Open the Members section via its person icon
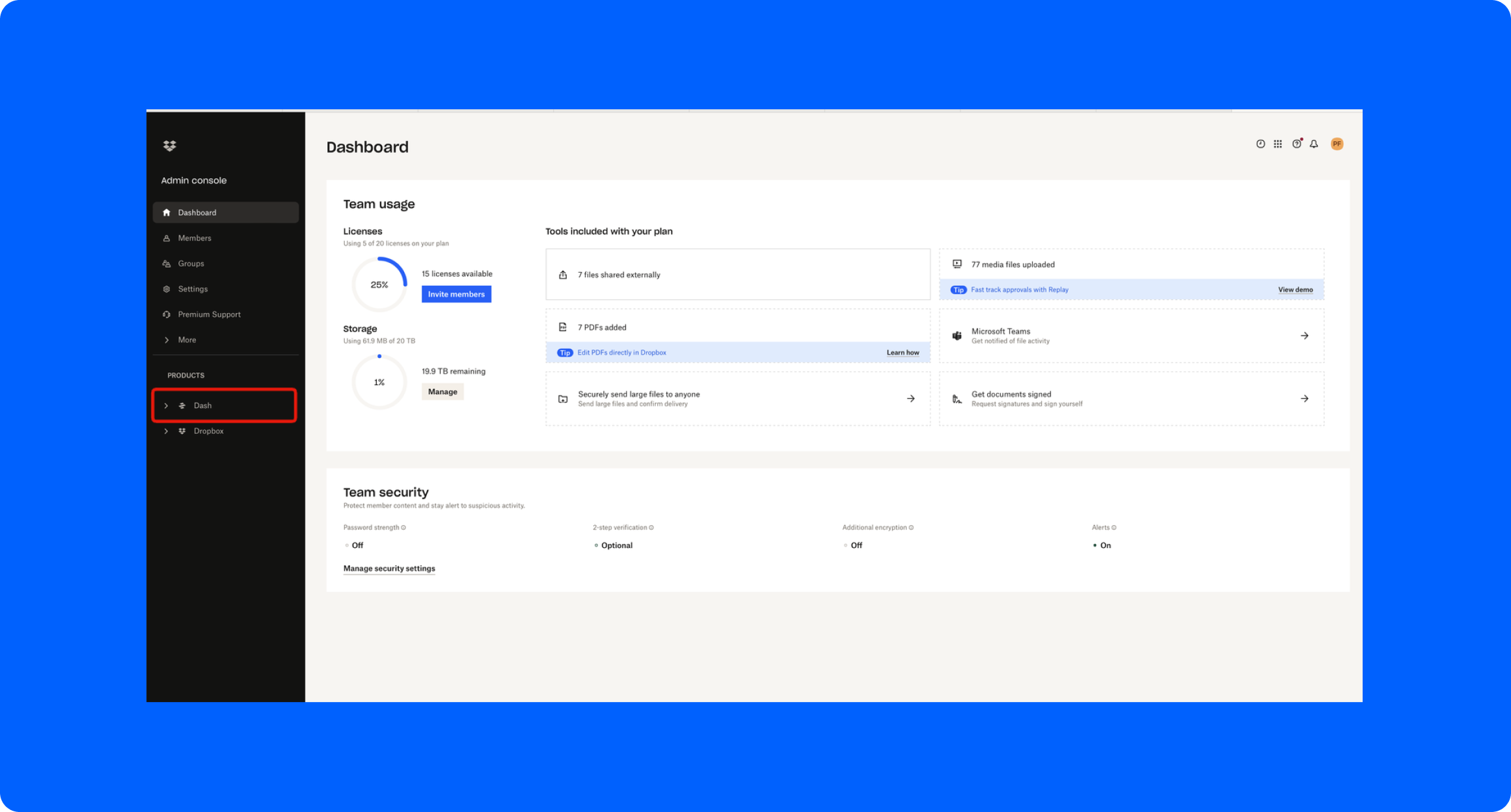 point(167,237)
